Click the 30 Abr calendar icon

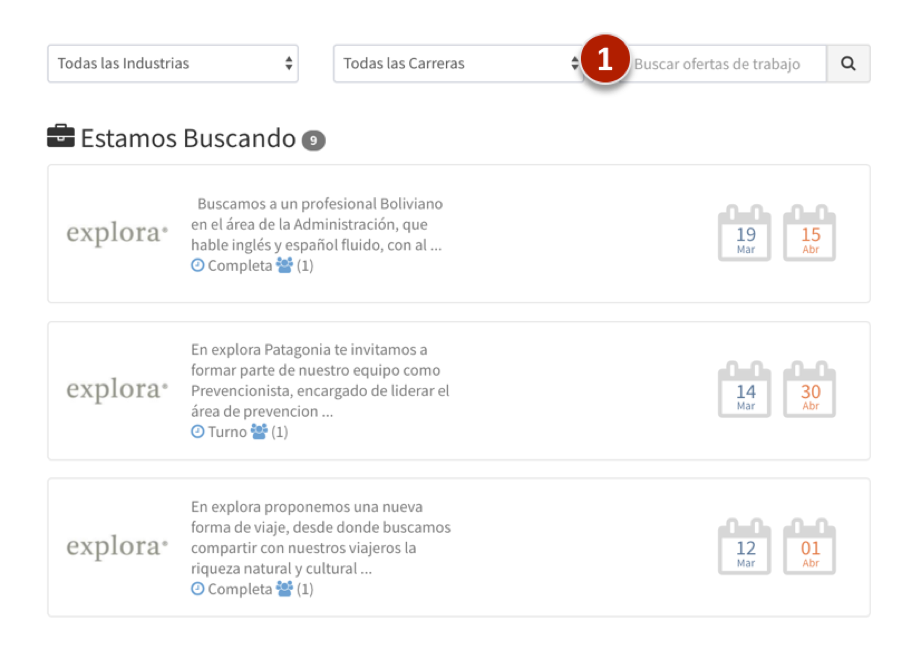[x=810, y=391]
